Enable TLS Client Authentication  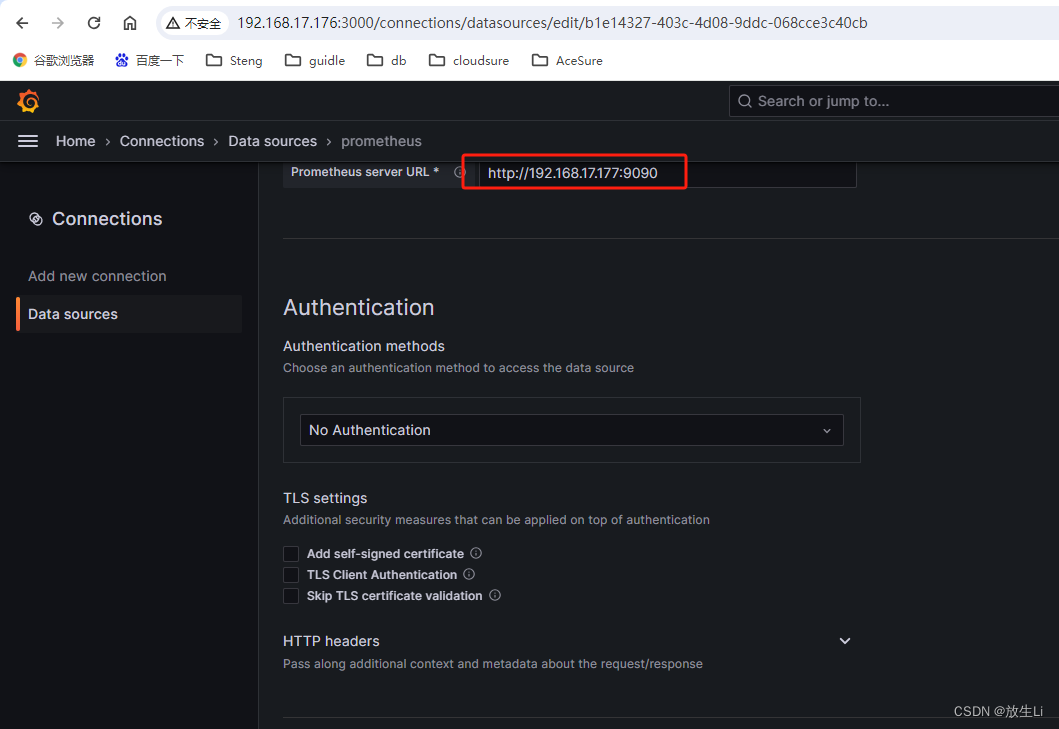[x=290, y=574]
